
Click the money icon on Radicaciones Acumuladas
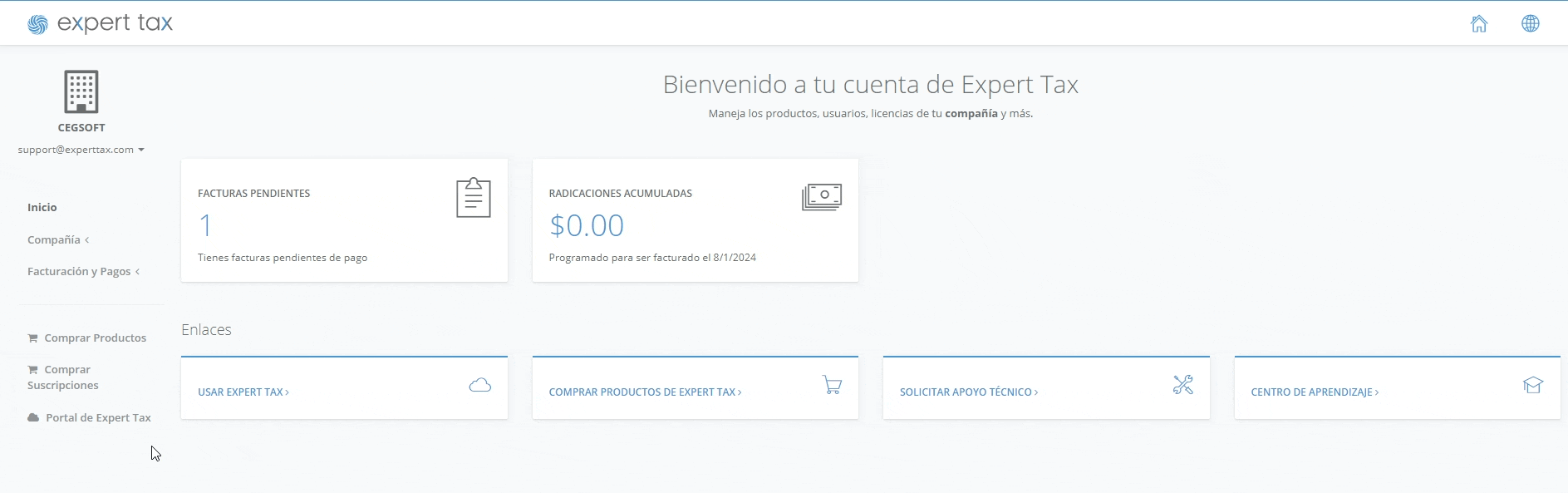coord(822,197)
